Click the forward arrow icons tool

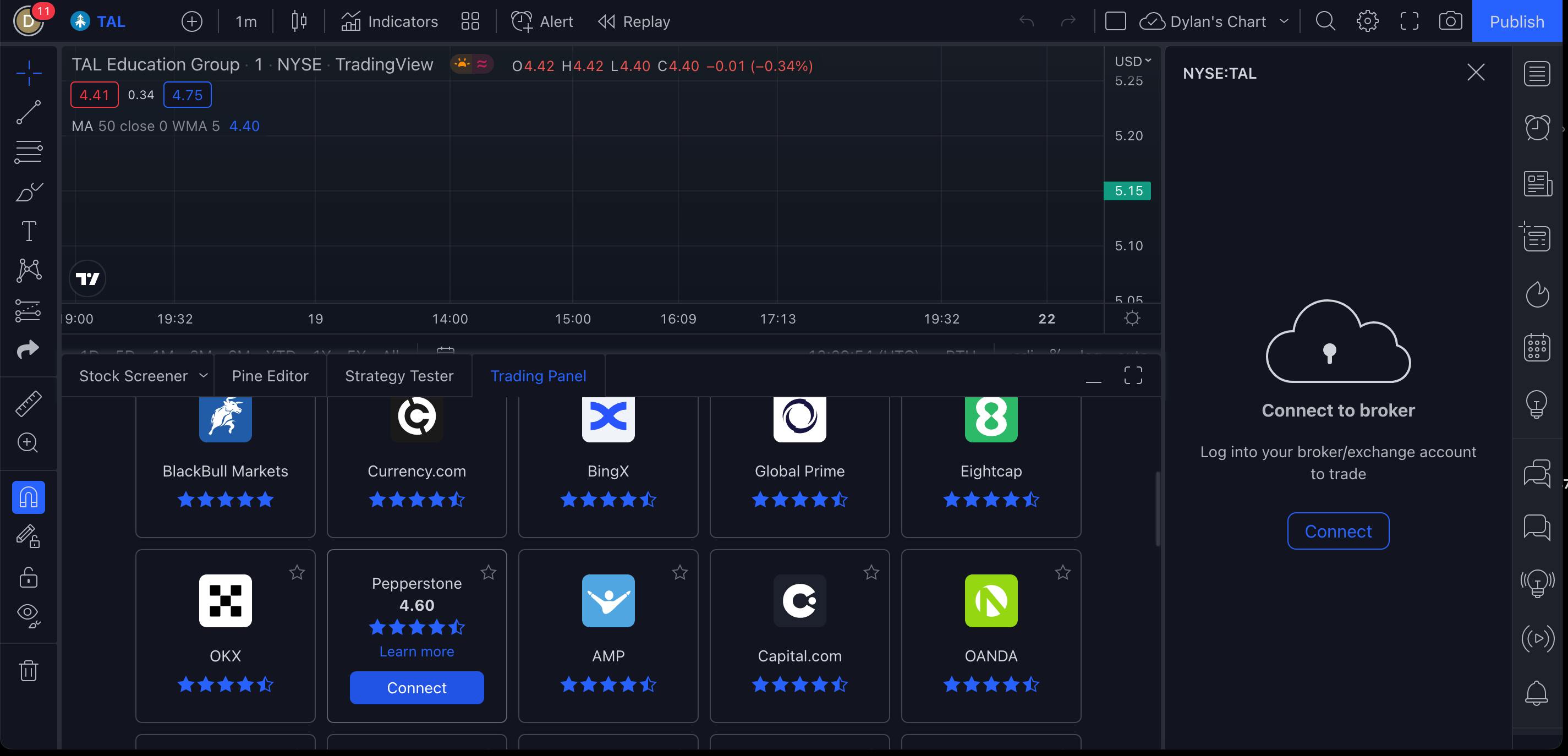click(x=29, y=349)
